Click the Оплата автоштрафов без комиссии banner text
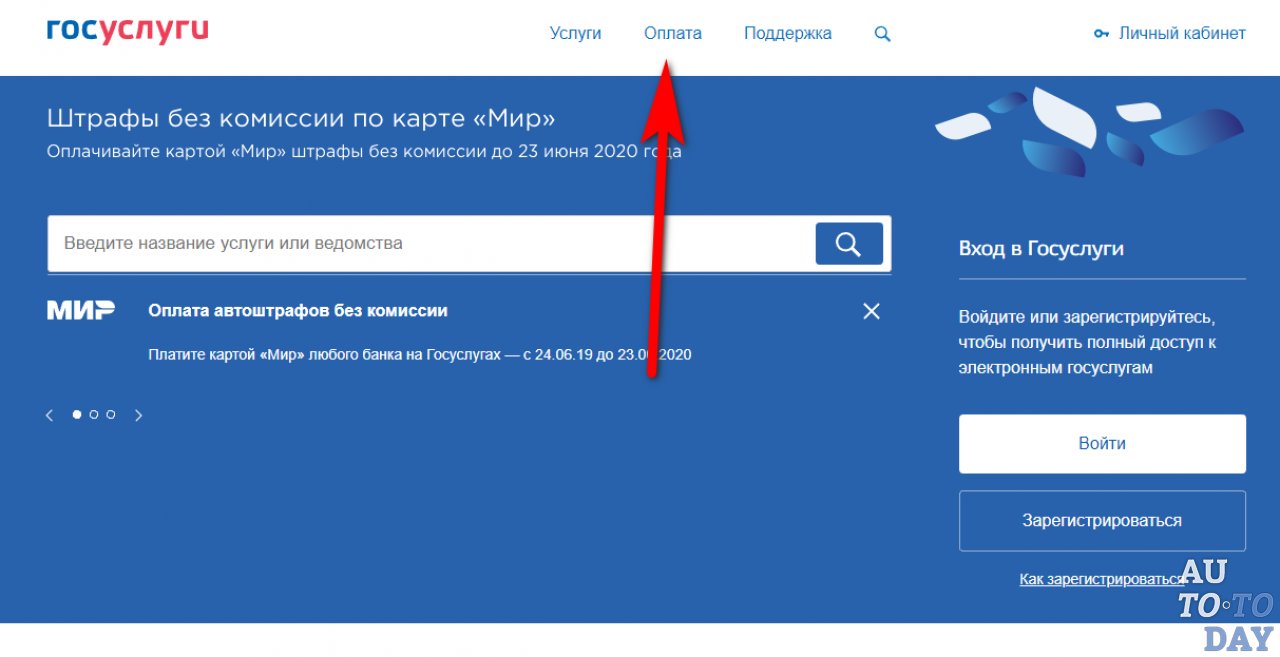This screenshot has height=657, width=1280. pos(296,310)
